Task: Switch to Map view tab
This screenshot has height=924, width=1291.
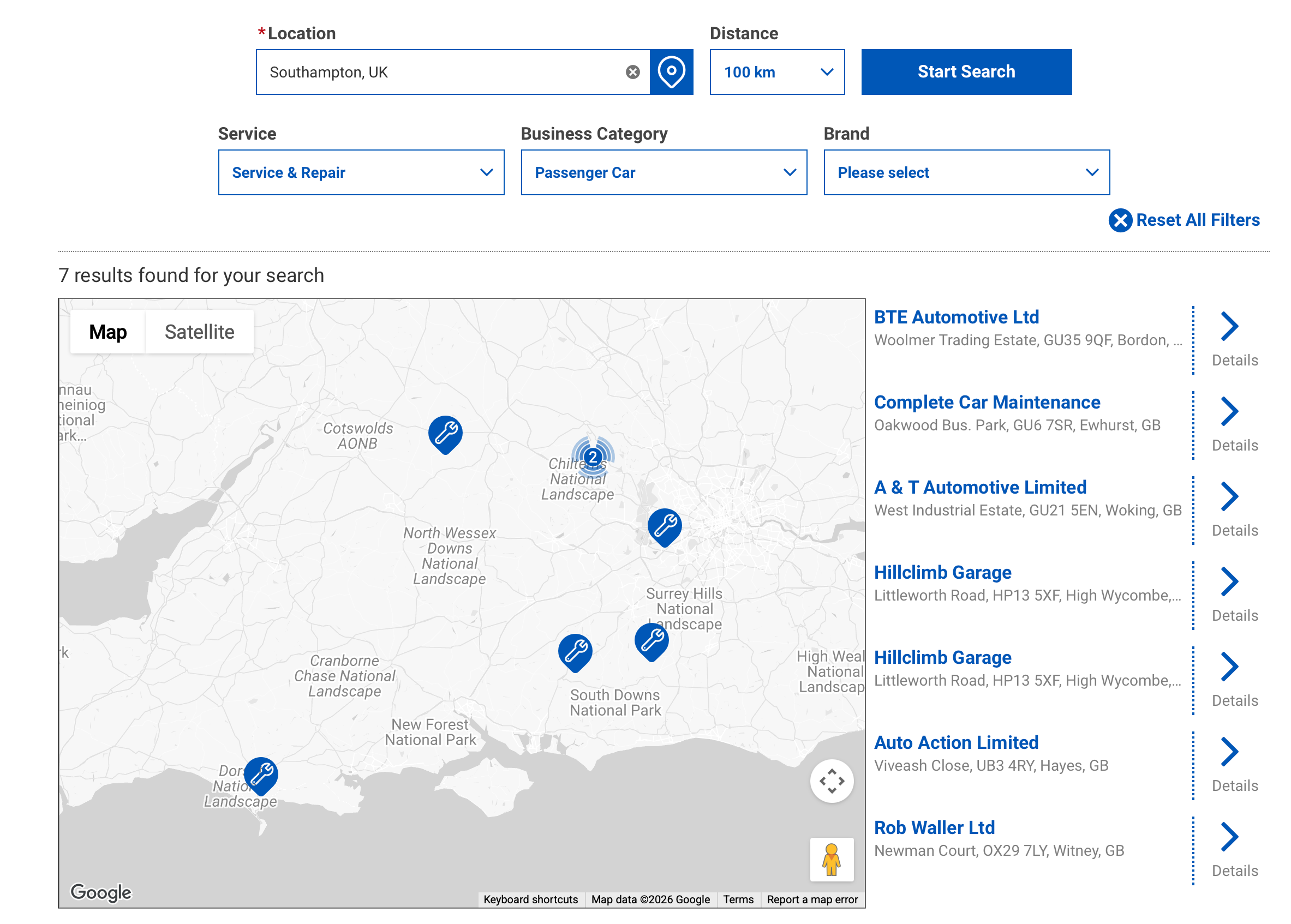Action: [x=107, y=332]
